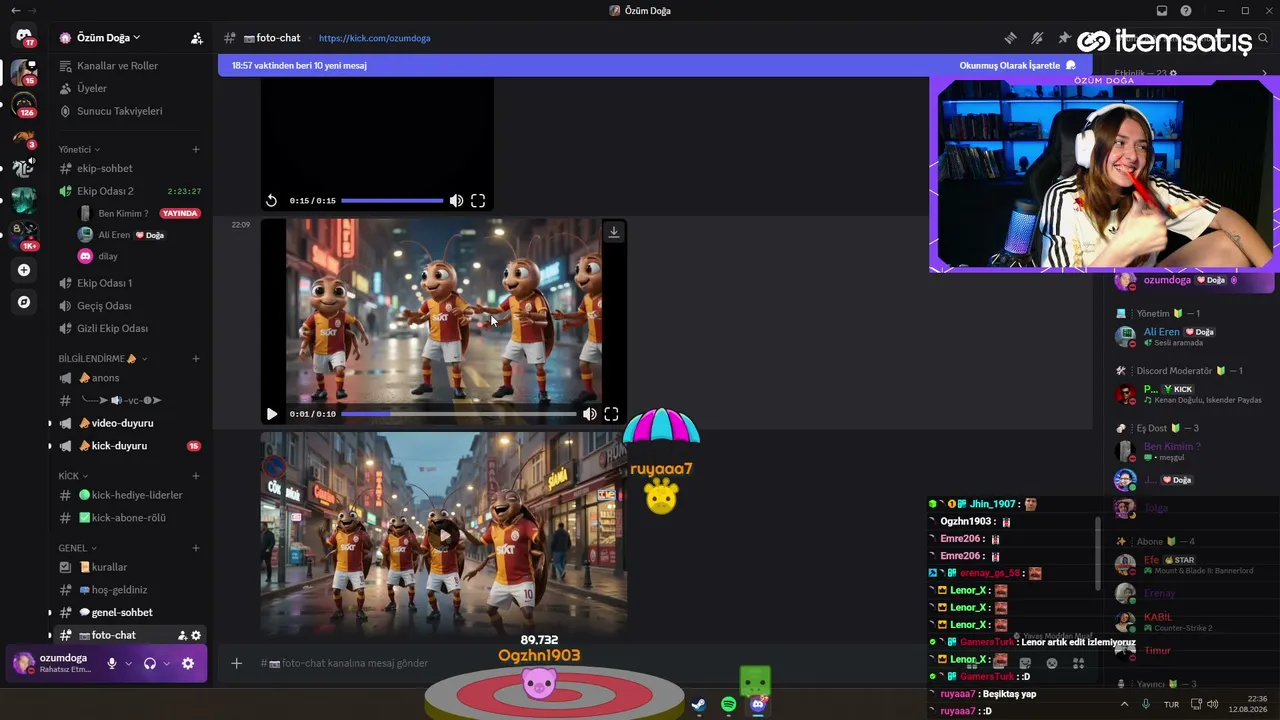
Task: Add a channel to BİLGİLENDİRME category
Action: pos(196,358)
